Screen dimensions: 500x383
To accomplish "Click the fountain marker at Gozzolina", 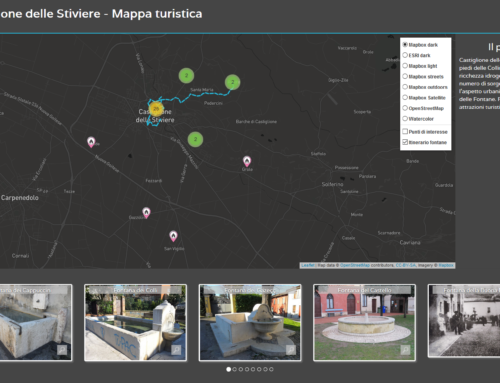I will click(146, 212).
